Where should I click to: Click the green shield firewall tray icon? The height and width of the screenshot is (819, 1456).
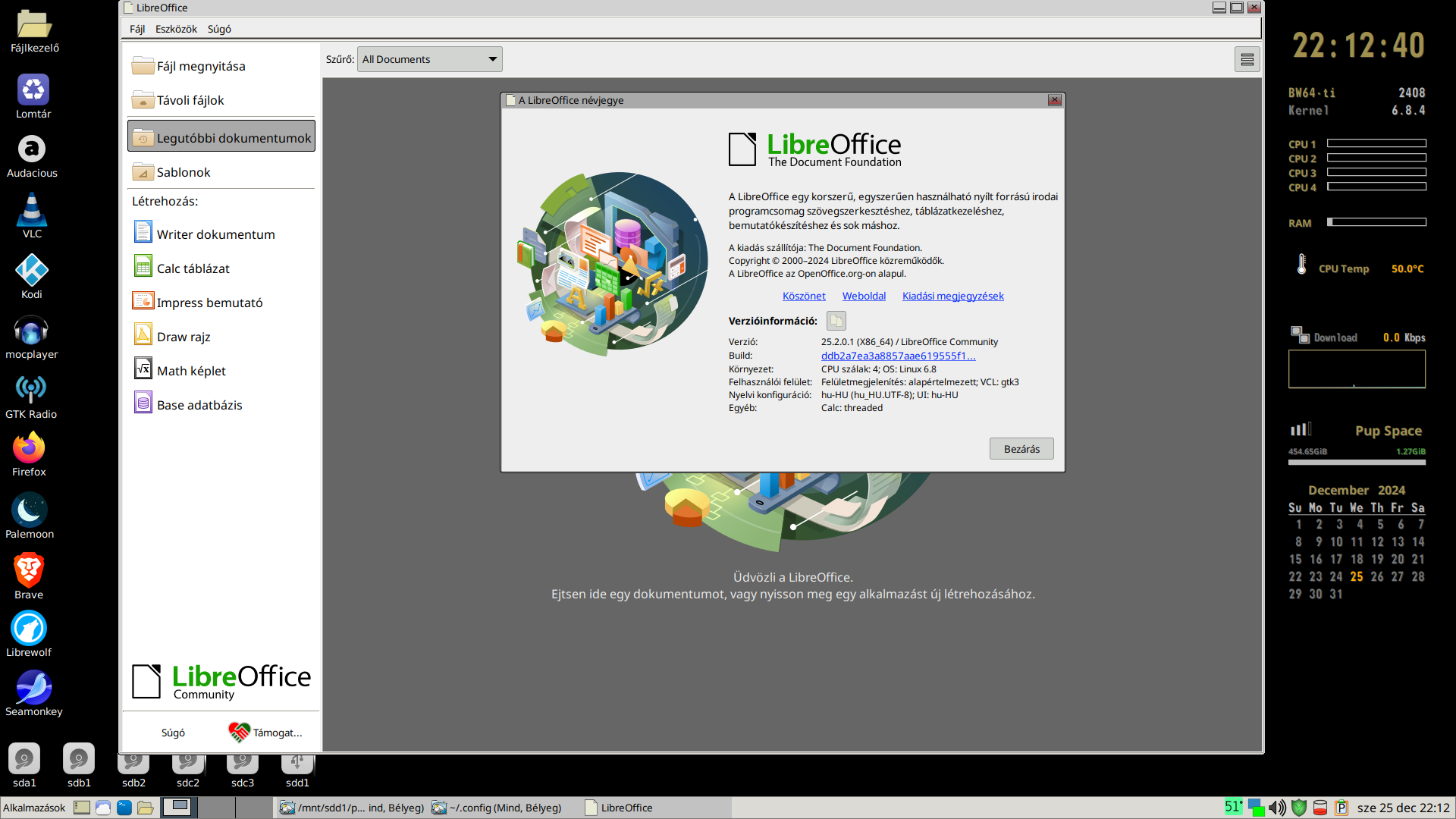tap(1299, 808)
